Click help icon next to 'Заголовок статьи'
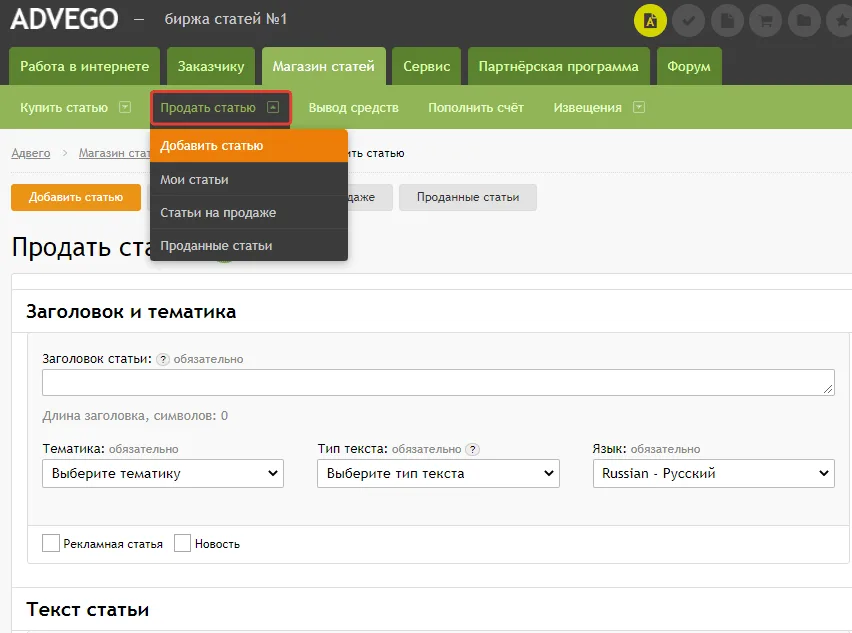This screenshot has width=852, height=633. (163, 359)
